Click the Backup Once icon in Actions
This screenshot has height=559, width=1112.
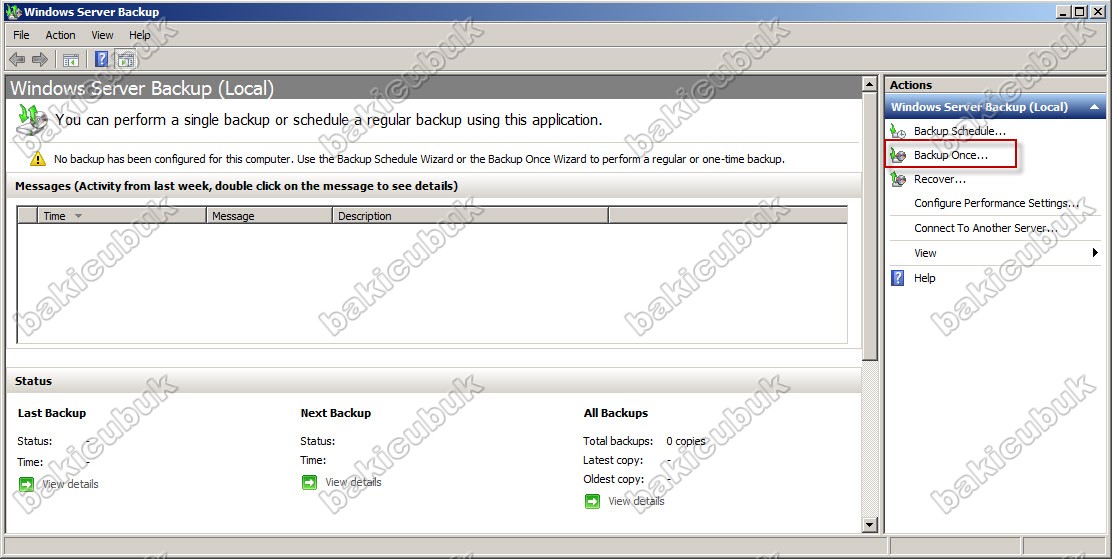coord(898,155)
